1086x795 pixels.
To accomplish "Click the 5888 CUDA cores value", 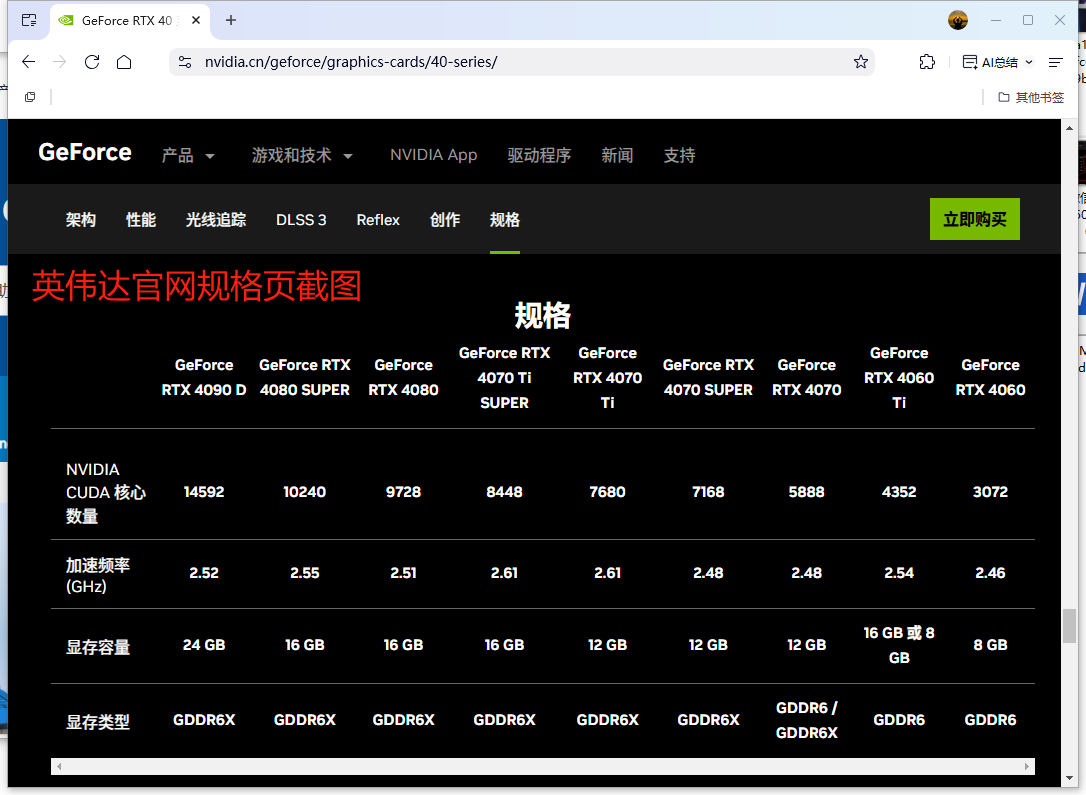I will pos(807,492).
